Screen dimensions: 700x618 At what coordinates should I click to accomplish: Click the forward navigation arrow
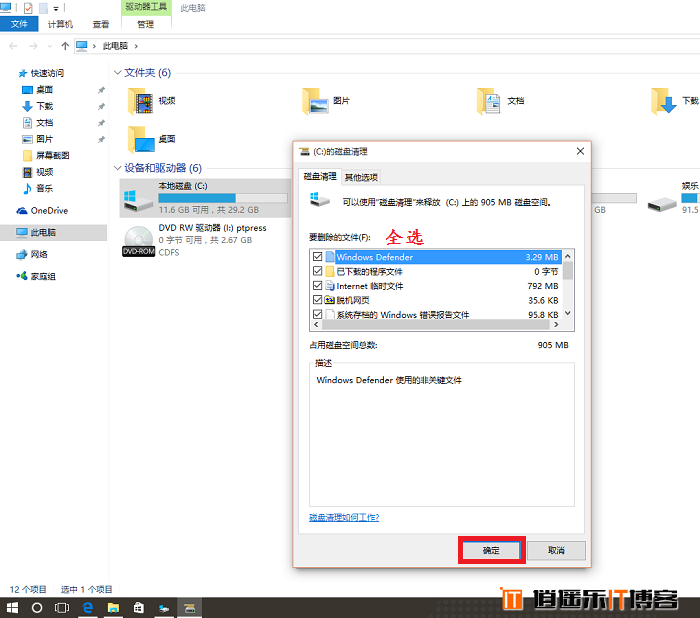33,46
